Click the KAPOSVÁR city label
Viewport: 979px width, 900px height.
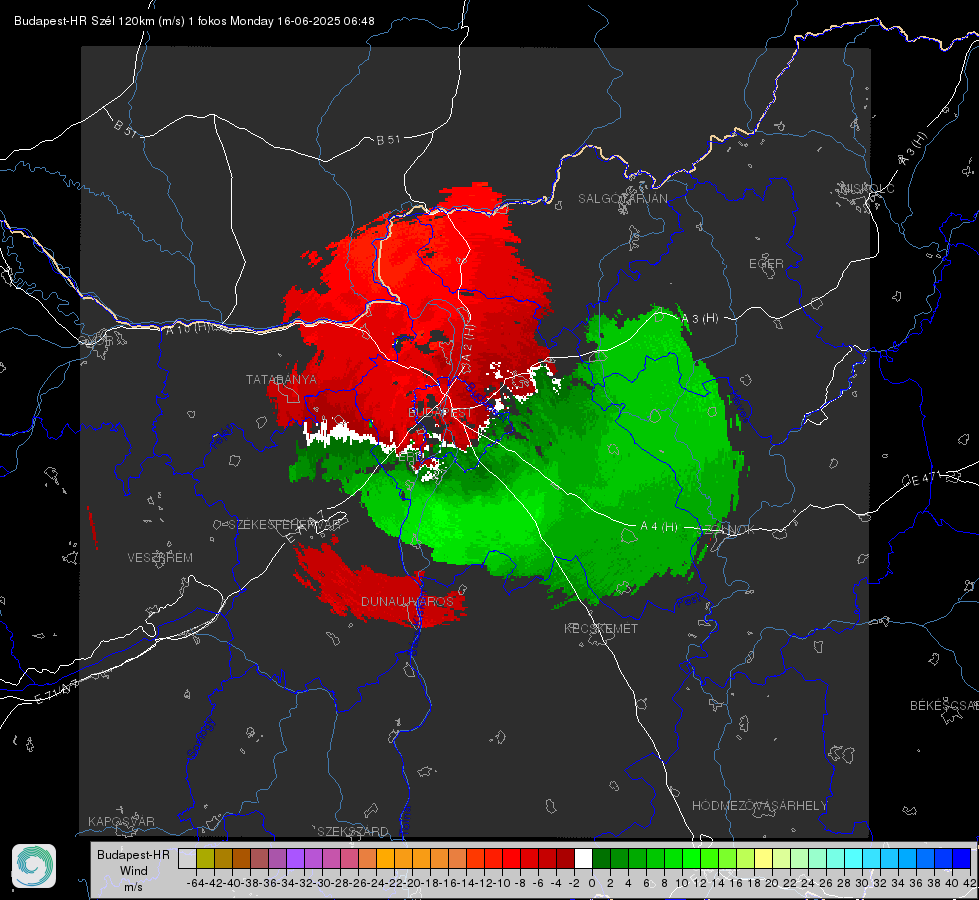pyautogui.click(x=121, y=821)
